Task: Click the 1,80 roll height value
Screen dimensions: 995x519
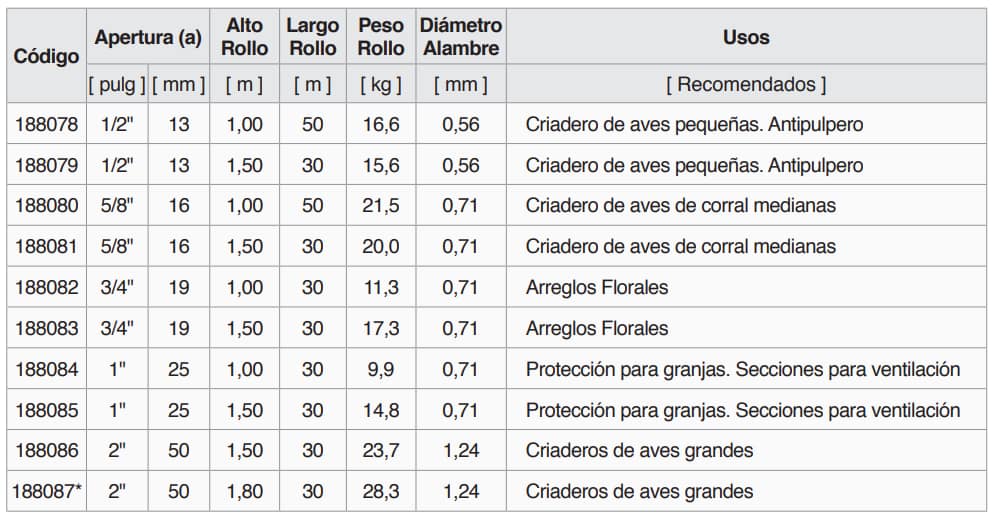Action: (x=245, y=491)
